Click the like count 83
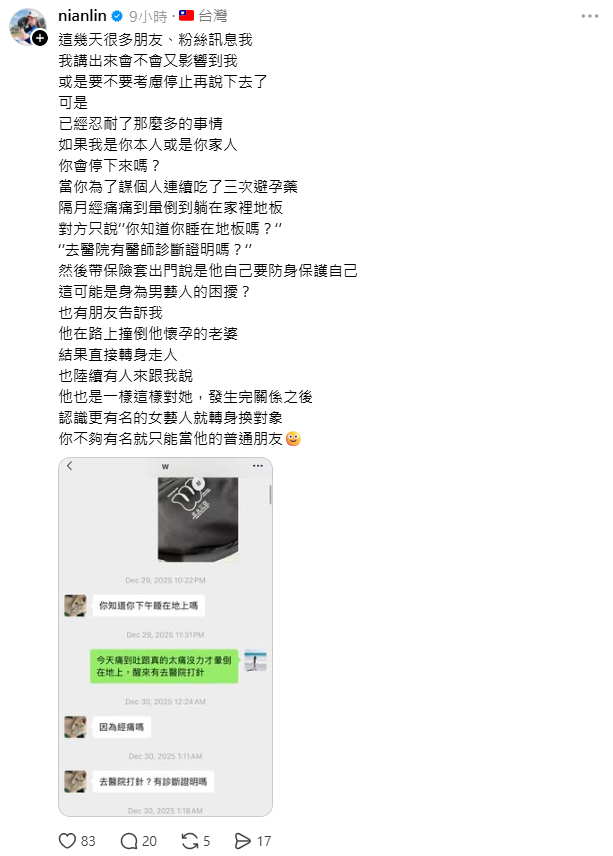 88,841
